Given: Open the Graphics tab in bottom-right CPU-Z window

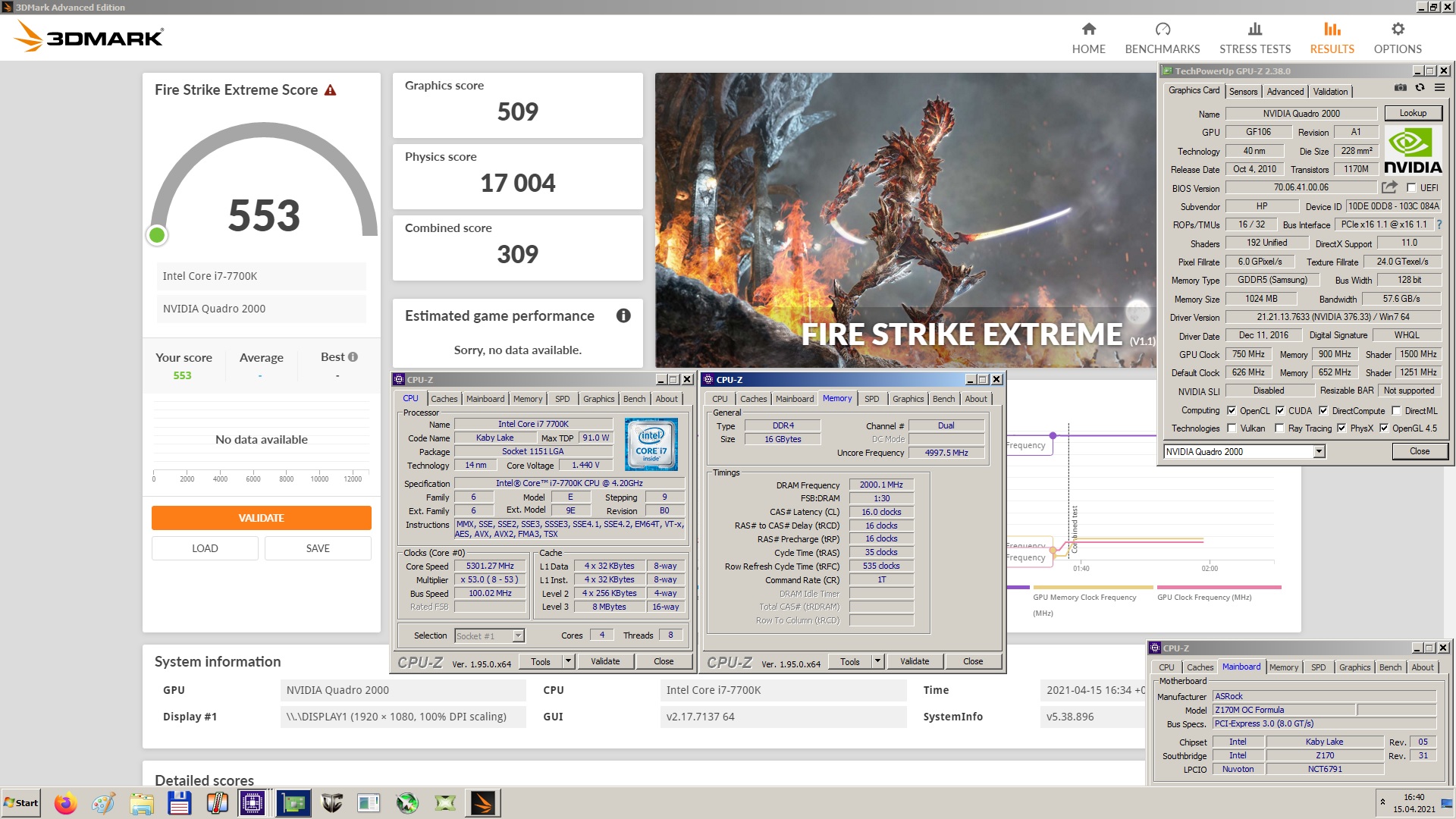Looking at the screenshot, I should [1354, 667].
